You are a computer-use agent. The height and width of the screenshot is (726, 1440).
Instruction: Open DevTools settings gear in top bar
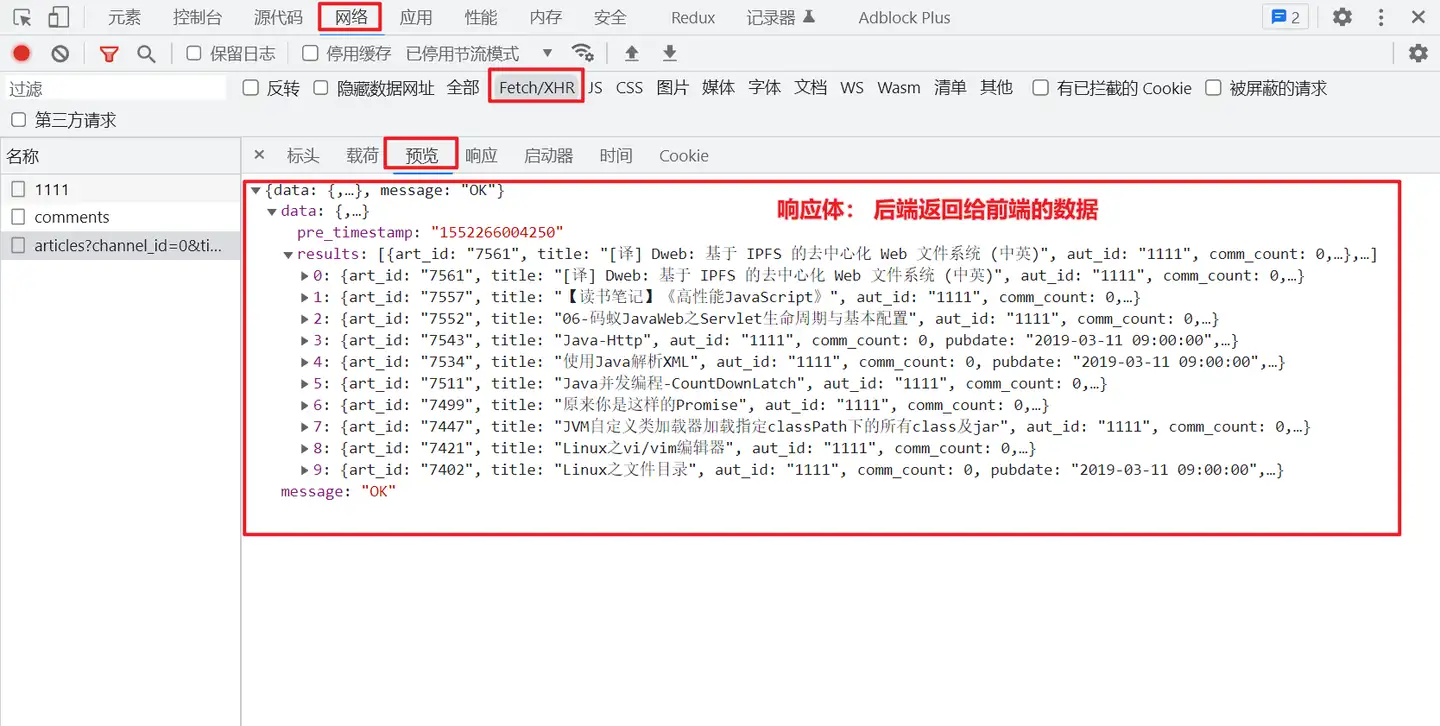[x=1343, y=17]
